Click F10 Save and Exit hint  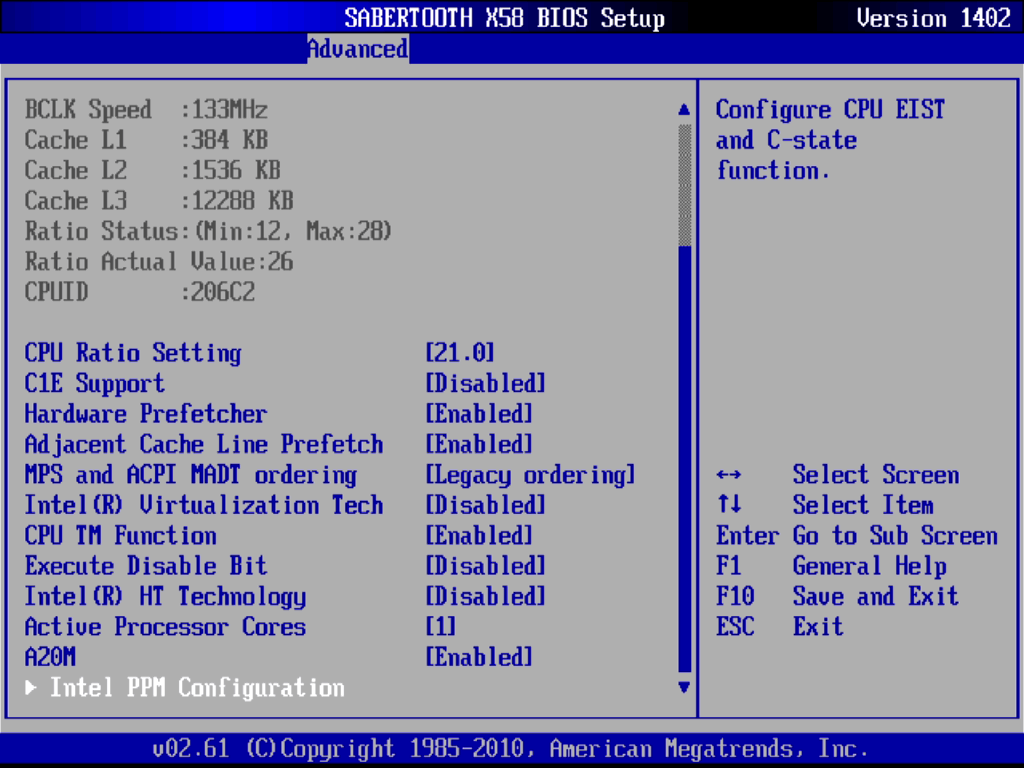click(x=837, y=596)
